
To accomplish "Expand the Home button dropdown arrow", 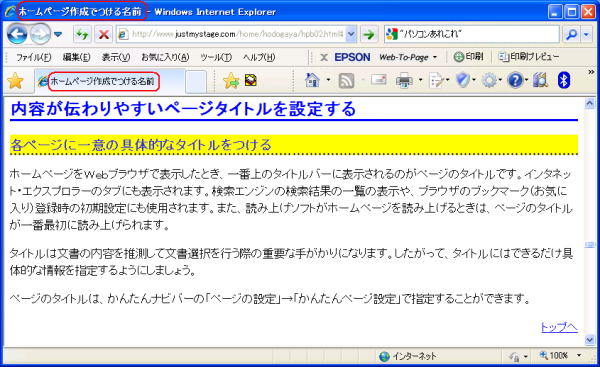I will tap(328, 80).
